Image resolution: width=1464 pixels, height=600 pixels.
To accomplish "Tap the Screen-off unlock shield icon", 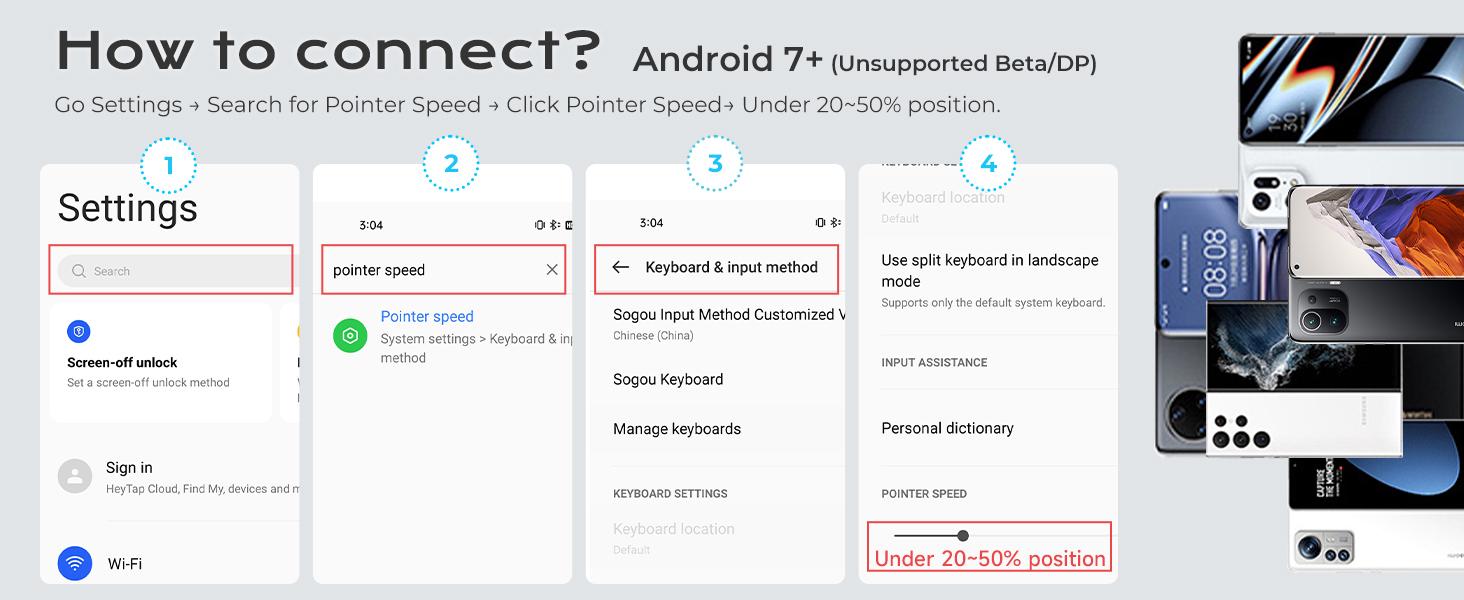I will 79,332.
